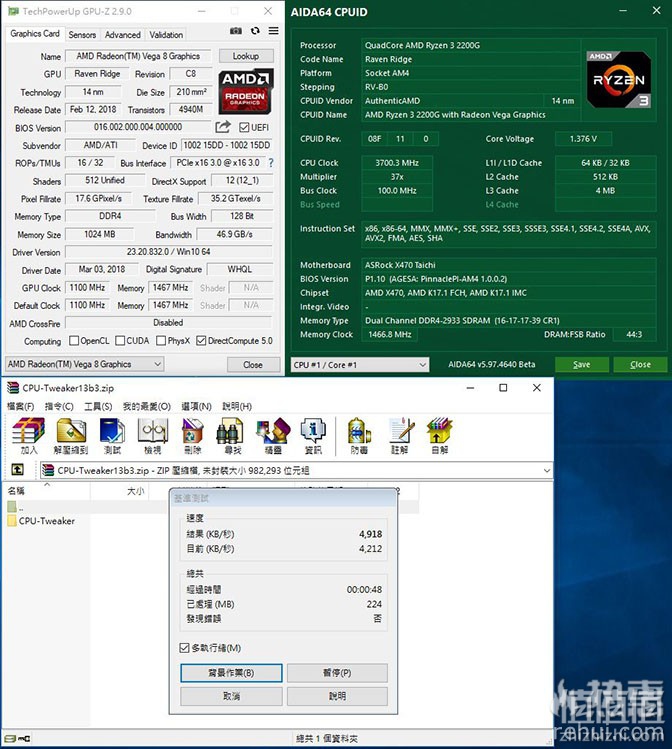Open the CPU-Tweaker folder
The width and height of the screenshot is (672, 749).
42,521
